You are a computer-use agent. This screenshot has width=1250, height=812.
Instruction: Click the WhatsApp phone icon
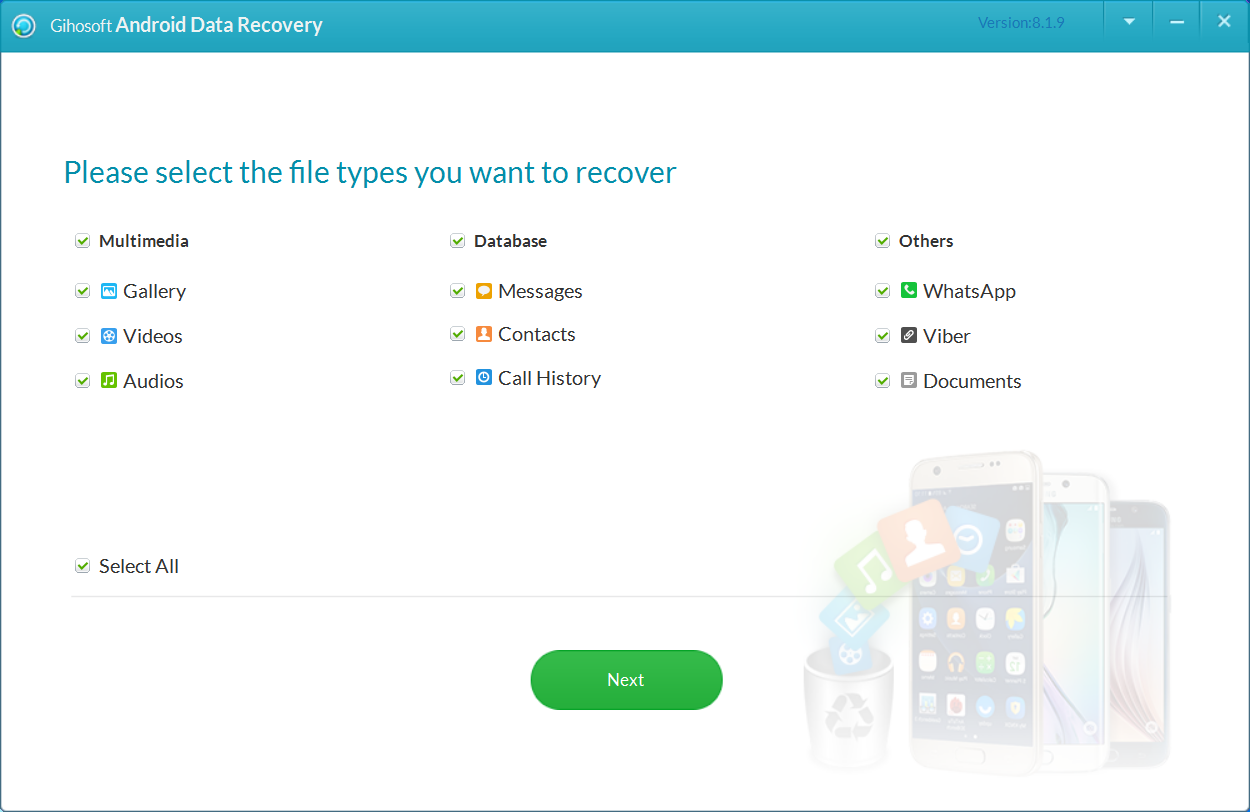(909, 291)
